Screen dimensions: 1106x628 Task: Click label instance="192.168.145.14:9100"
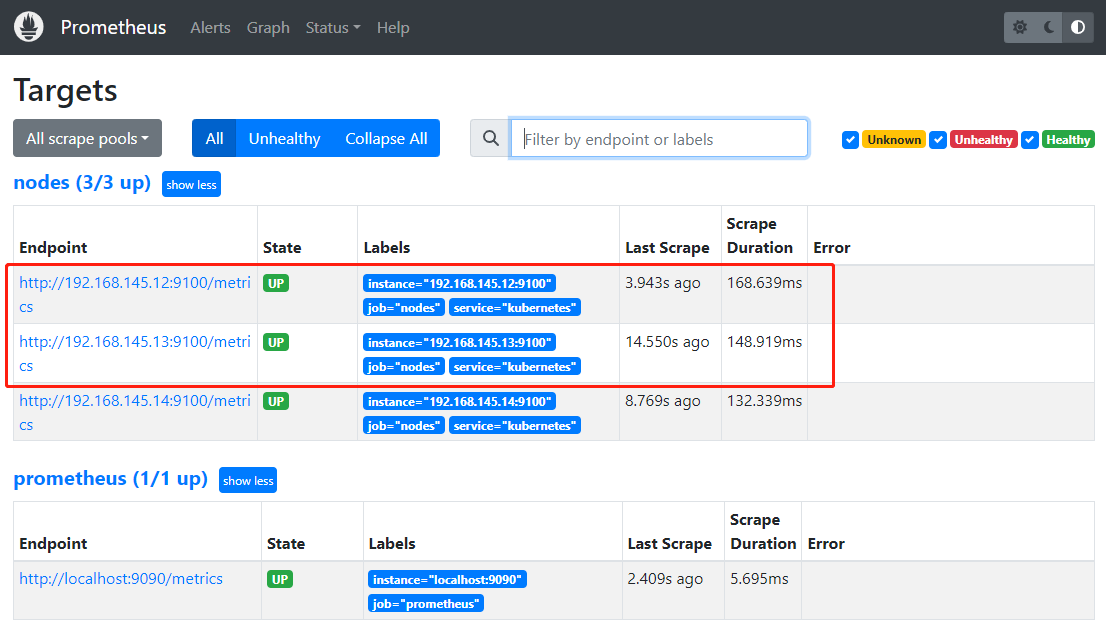coord(459,401)
